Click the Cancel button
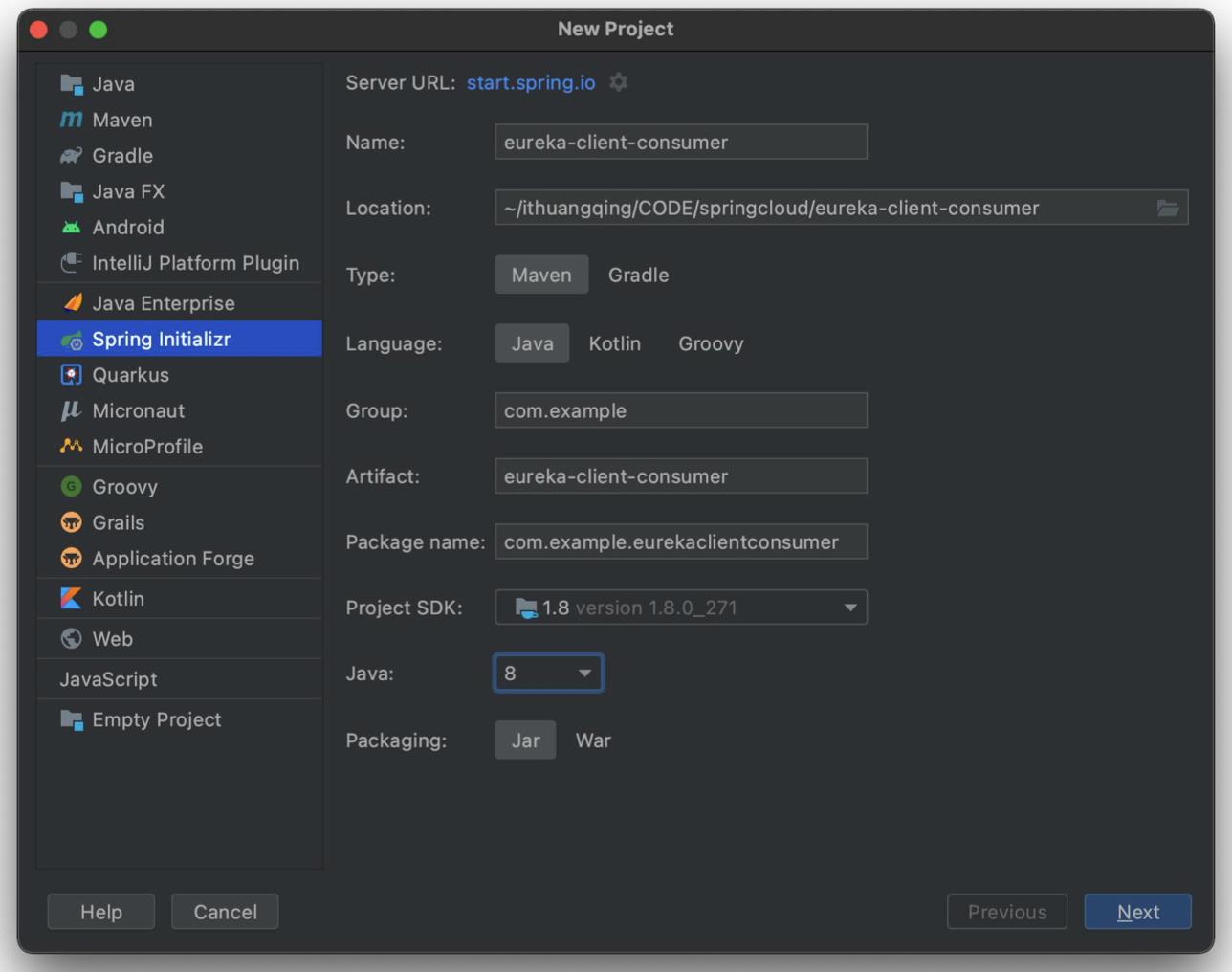 pos(225,912)
